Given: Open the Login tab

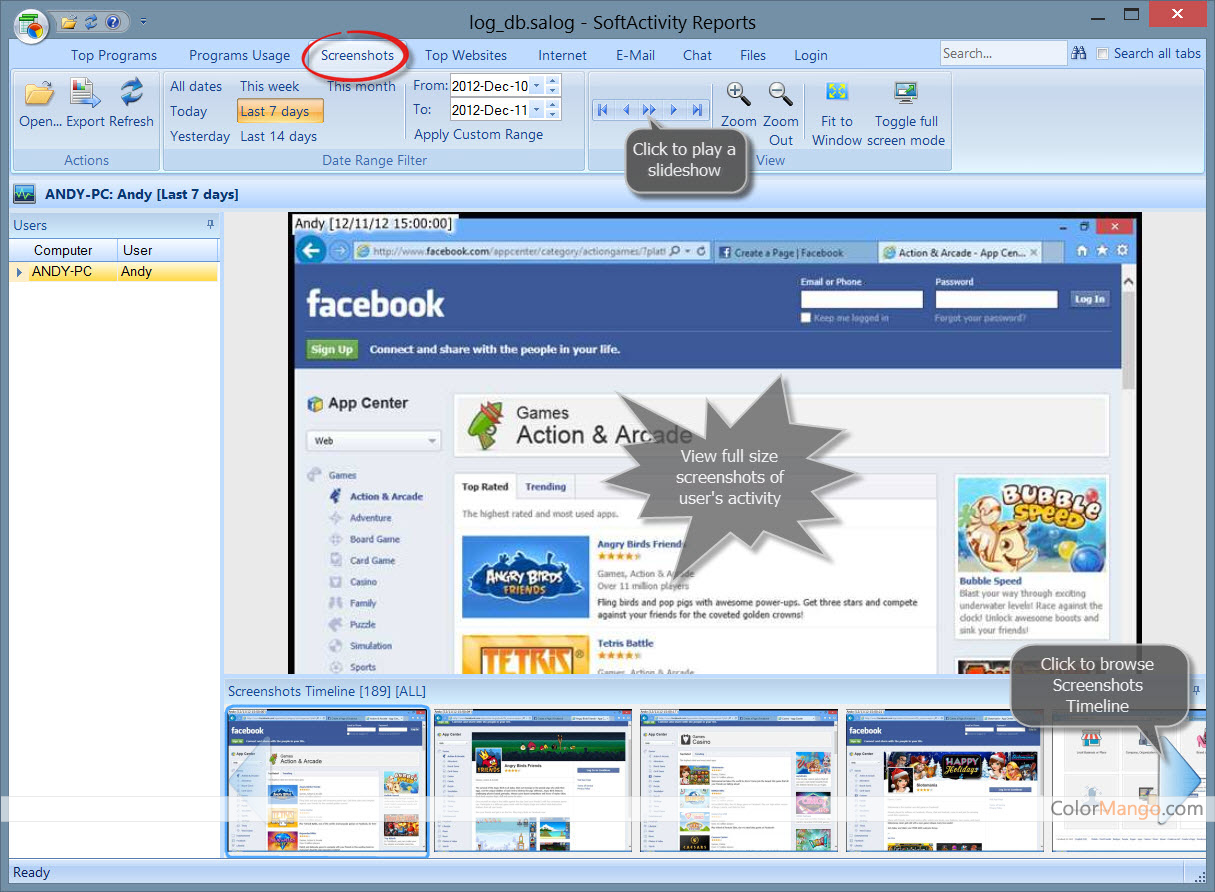Looking at the screenshot, I should click(x=811, y=55).
